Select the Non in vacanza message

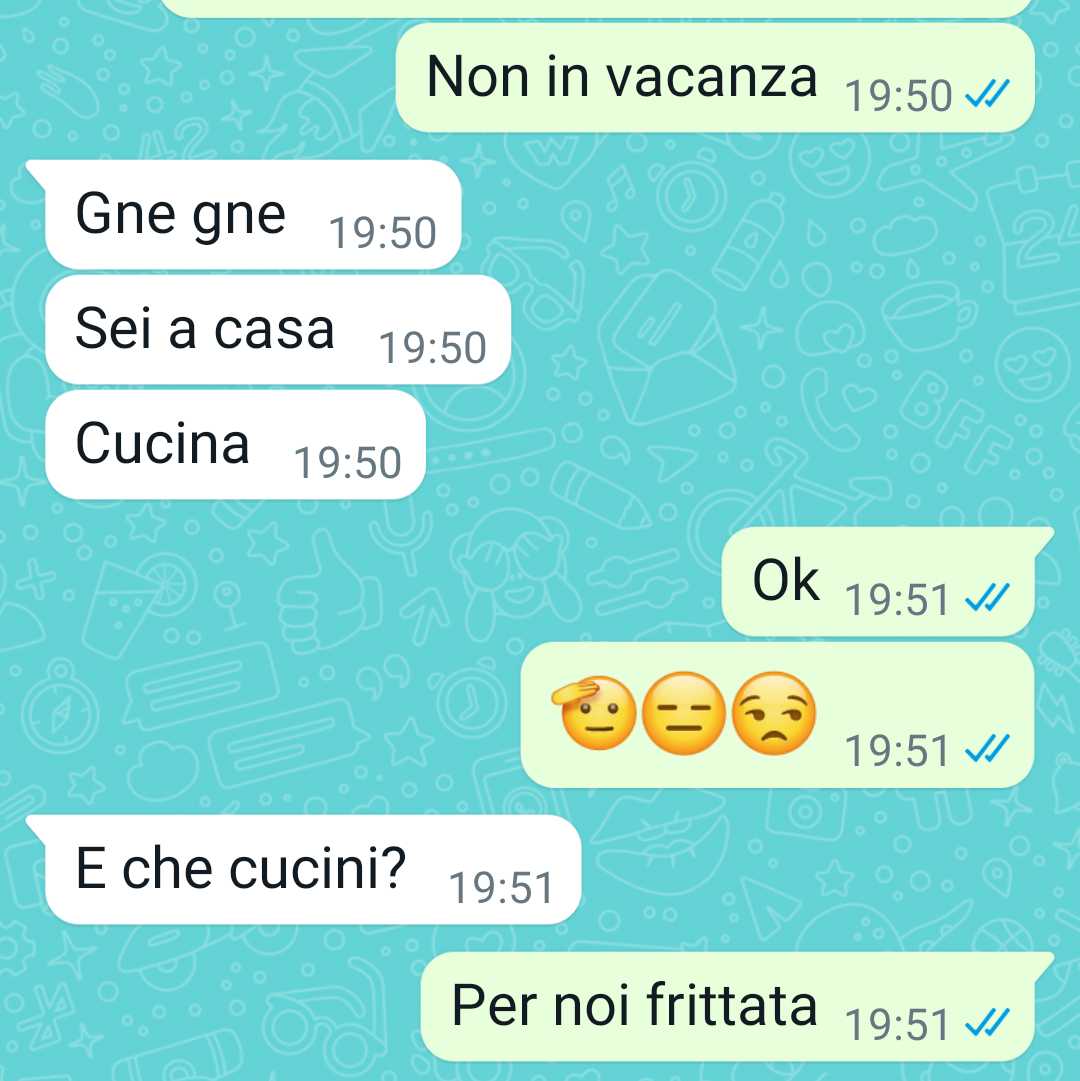(715, 78)
